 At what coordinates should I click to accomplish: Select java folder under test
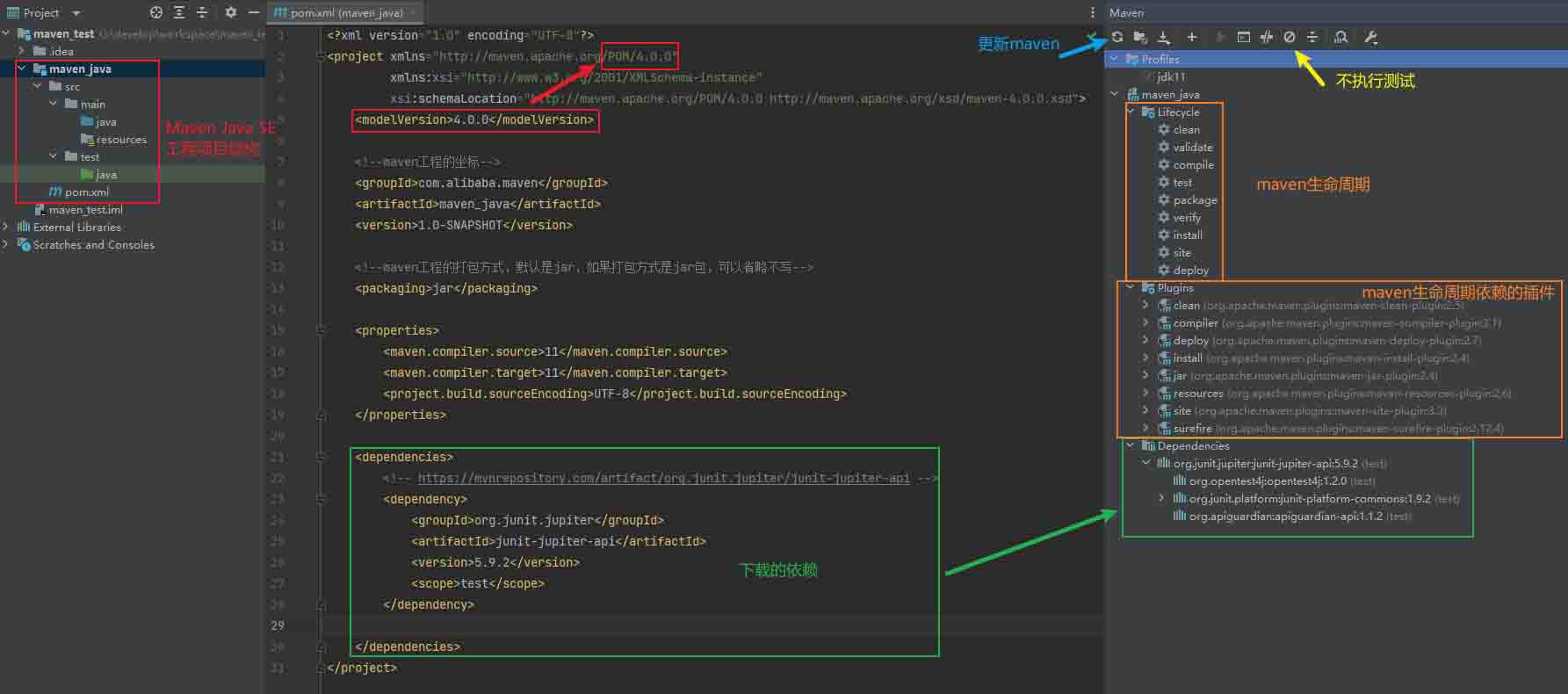[x=98, y=174]
